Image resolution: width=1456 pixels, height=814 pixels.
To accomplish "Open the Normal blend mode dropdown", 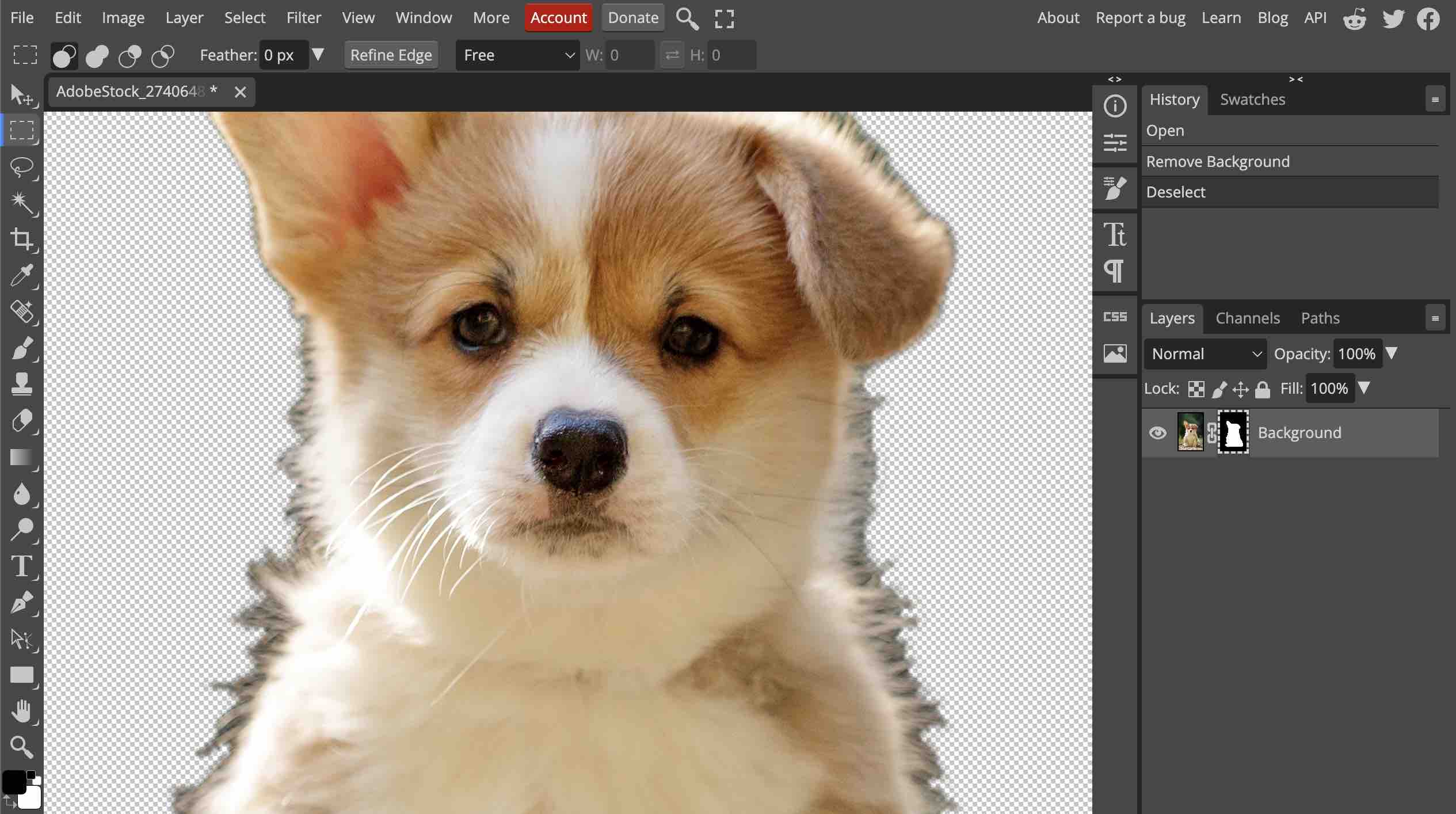I will [x=1205, y=353].
